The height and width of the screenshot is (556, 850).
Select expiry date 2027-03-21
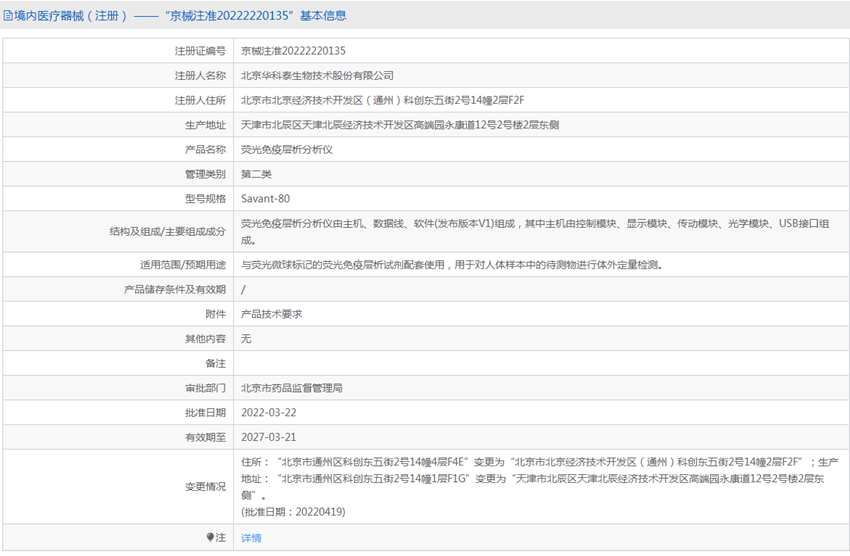(269, 437)
